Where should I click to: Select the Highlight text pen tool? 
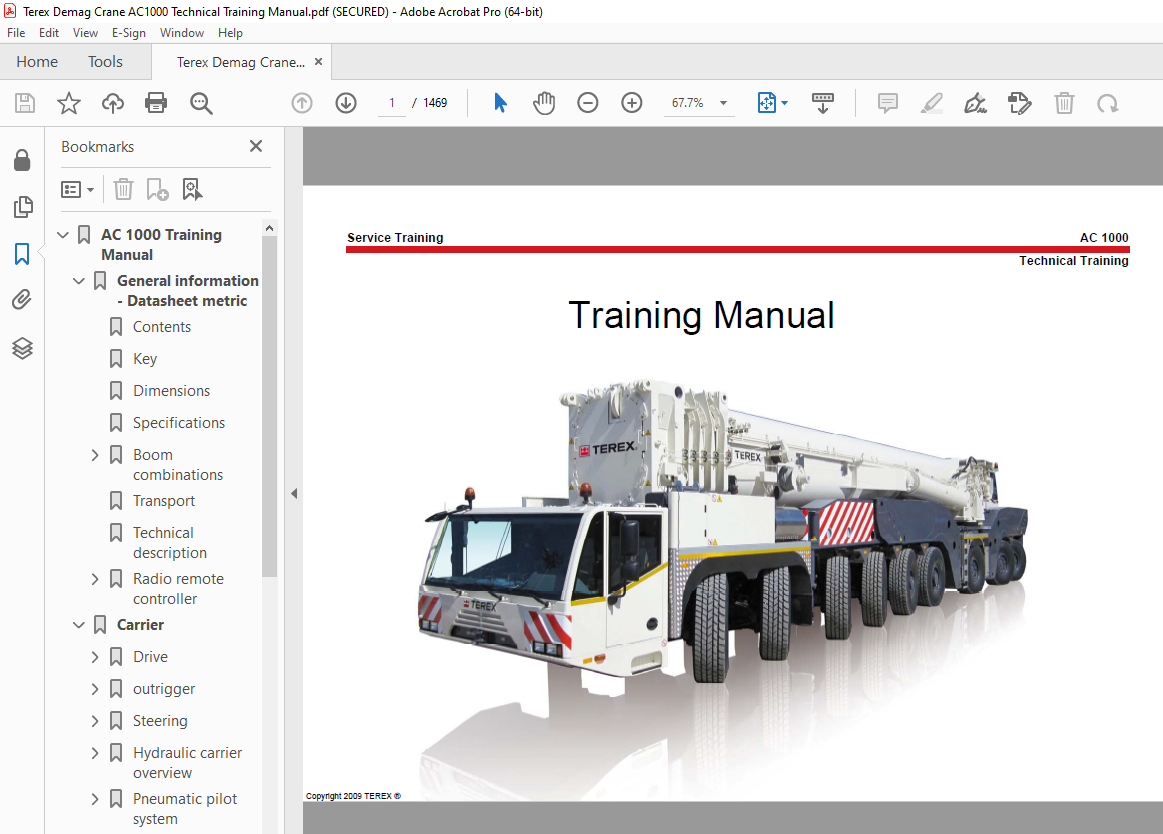pos(932,103)
